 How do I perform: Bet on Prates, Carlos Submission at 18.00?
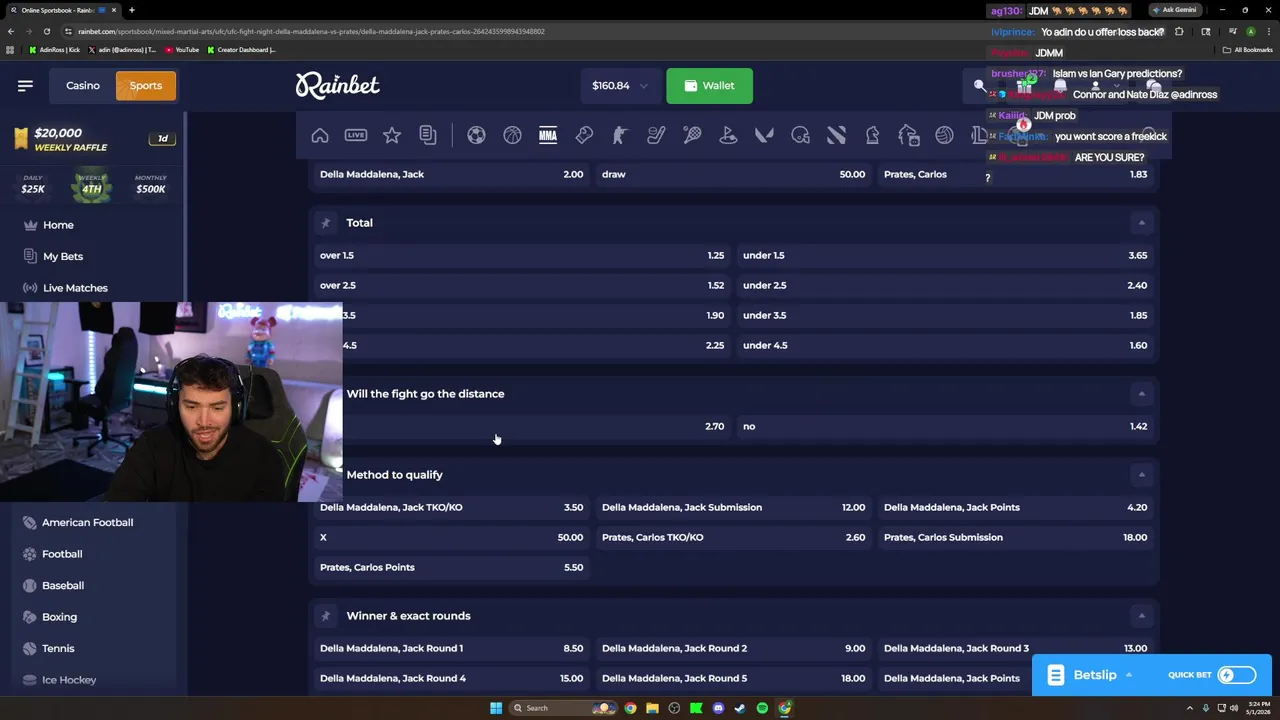pos(1015,537)
